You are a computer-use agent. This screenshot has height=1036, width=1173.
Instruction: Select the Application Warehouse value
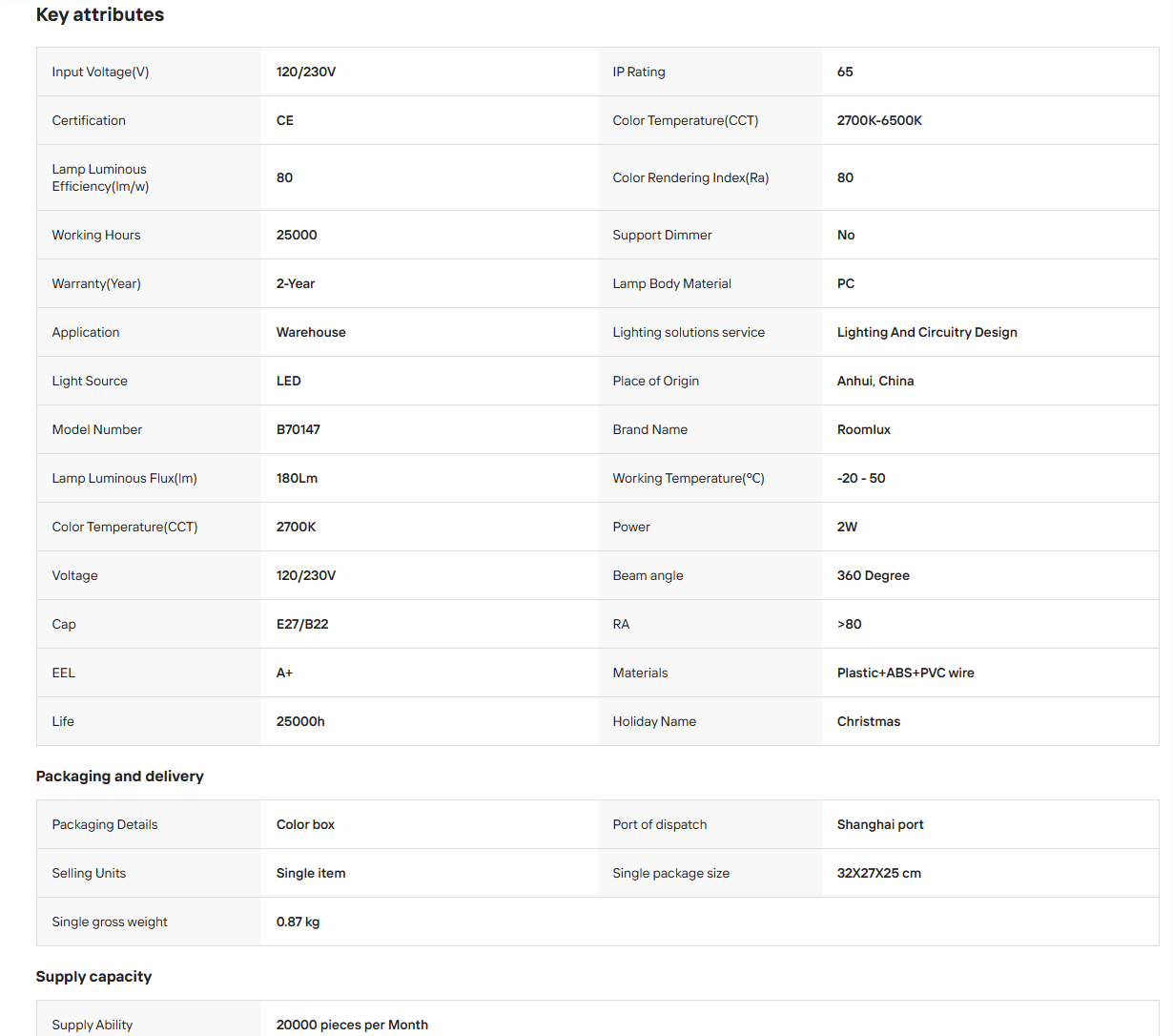tap(311, 332)
